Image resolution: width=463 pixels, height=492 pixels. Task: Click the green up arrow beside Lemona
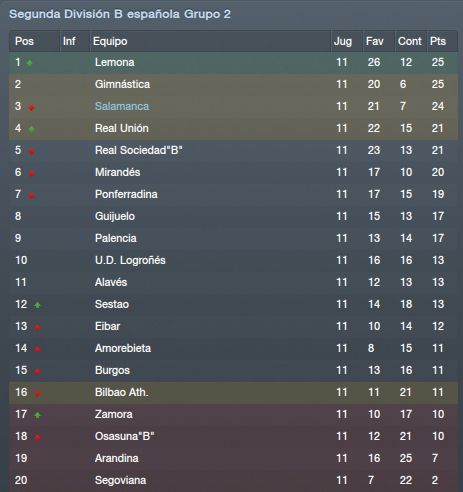pyautogui.click(x=29, y=63)
